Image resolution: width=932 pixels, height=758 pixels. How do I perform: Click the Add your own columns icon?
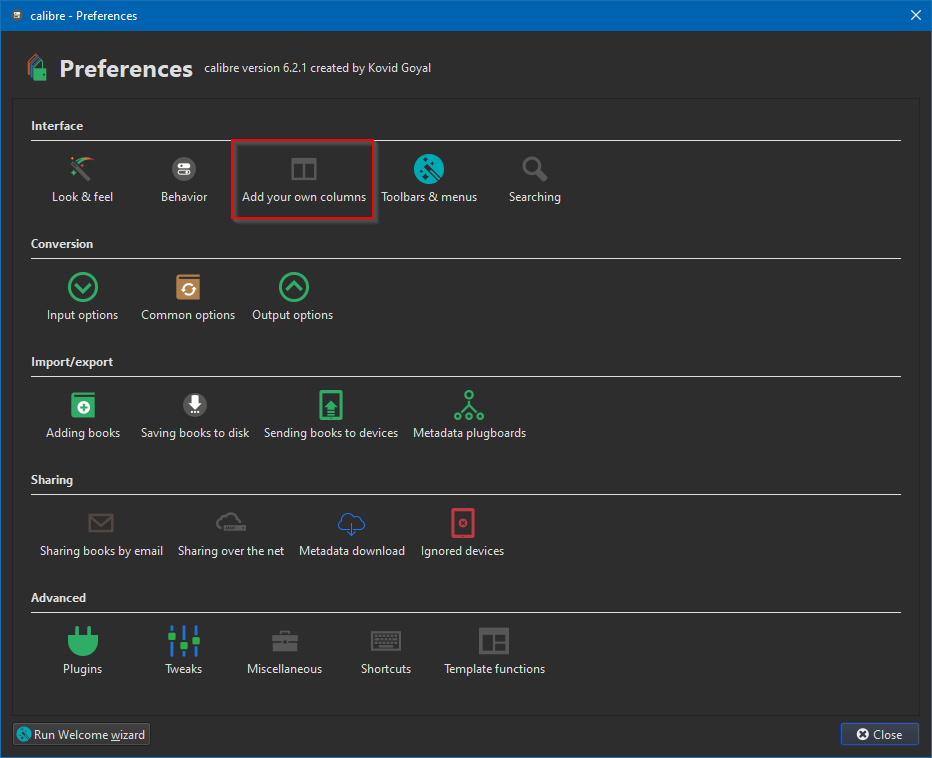click(304, 180)
